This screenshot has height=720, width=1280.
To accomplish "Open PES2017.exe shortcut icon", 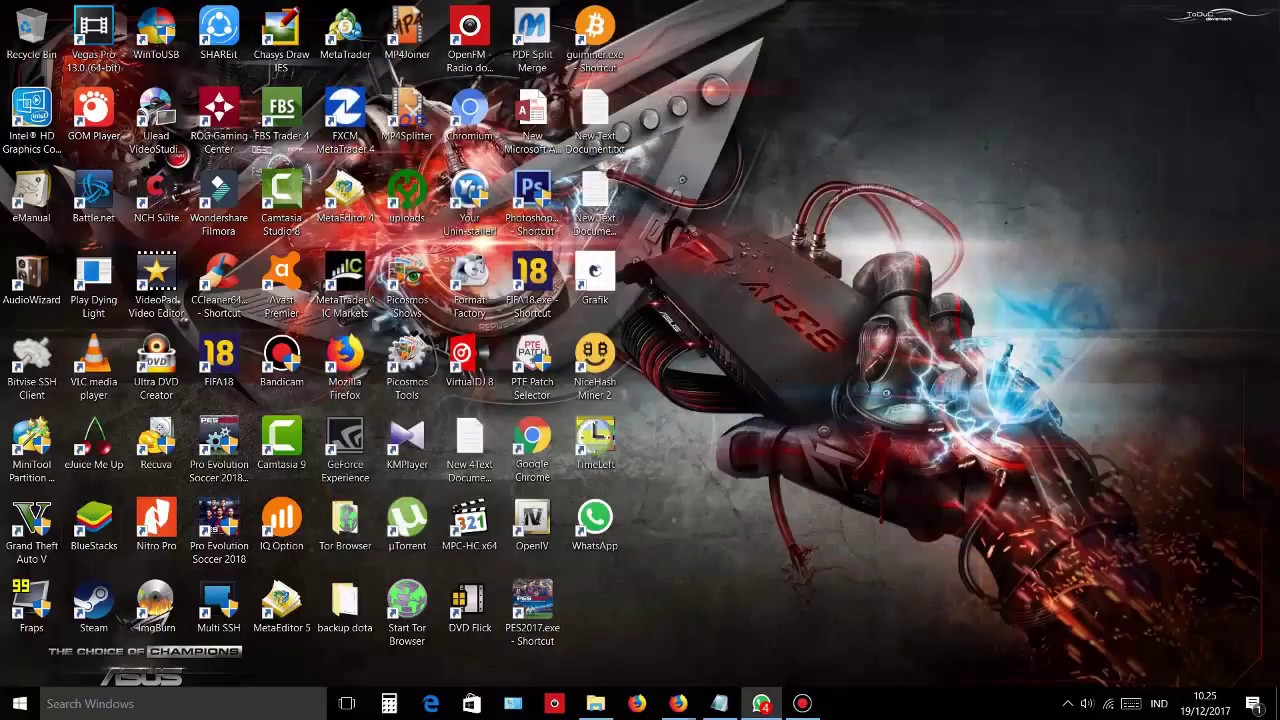I will (532, 613).
